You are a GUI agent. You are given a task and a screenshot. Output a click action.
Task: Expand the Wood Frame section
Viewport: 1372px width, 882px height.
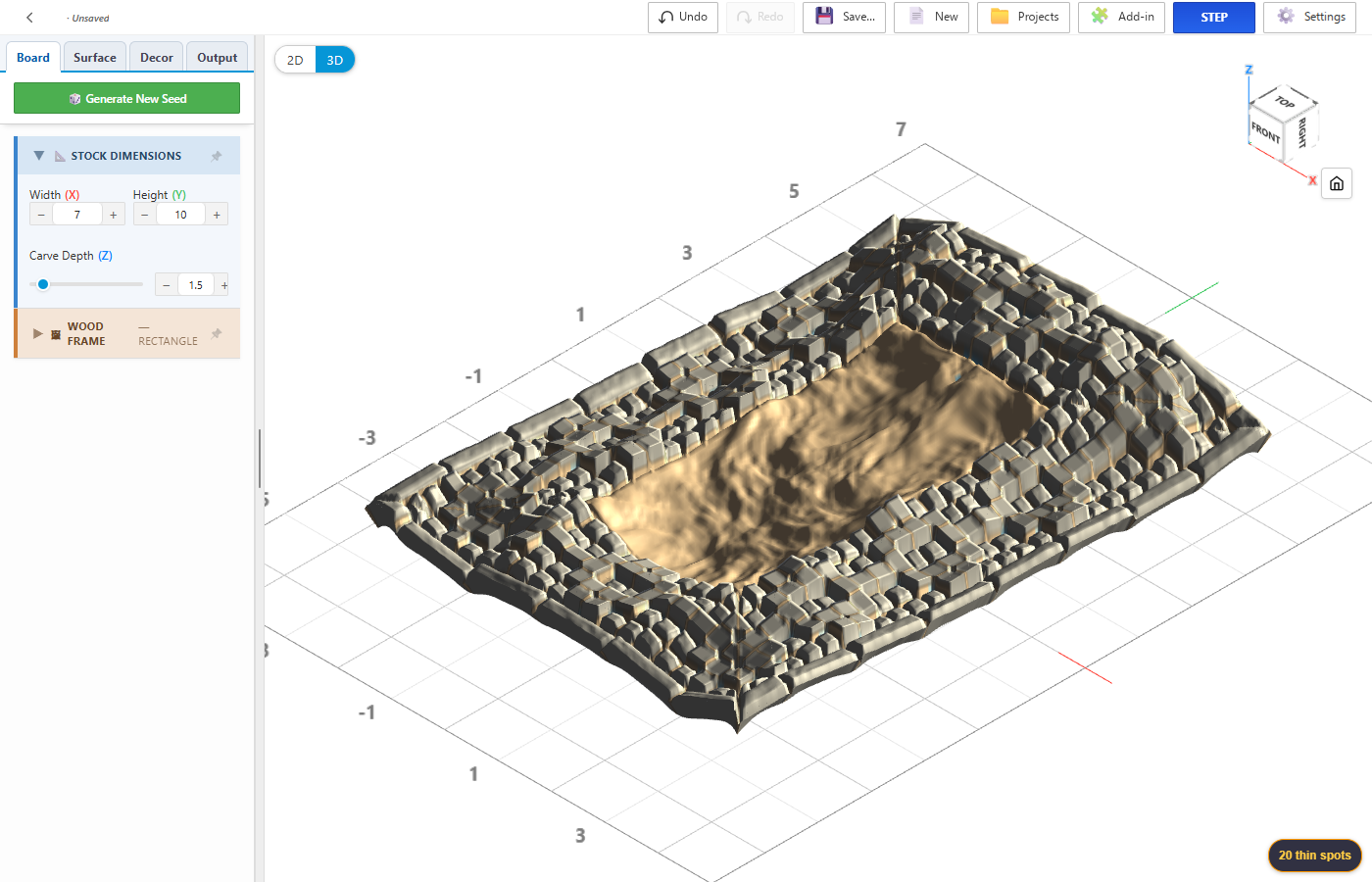pyautogui.click(x=37, y=333)
